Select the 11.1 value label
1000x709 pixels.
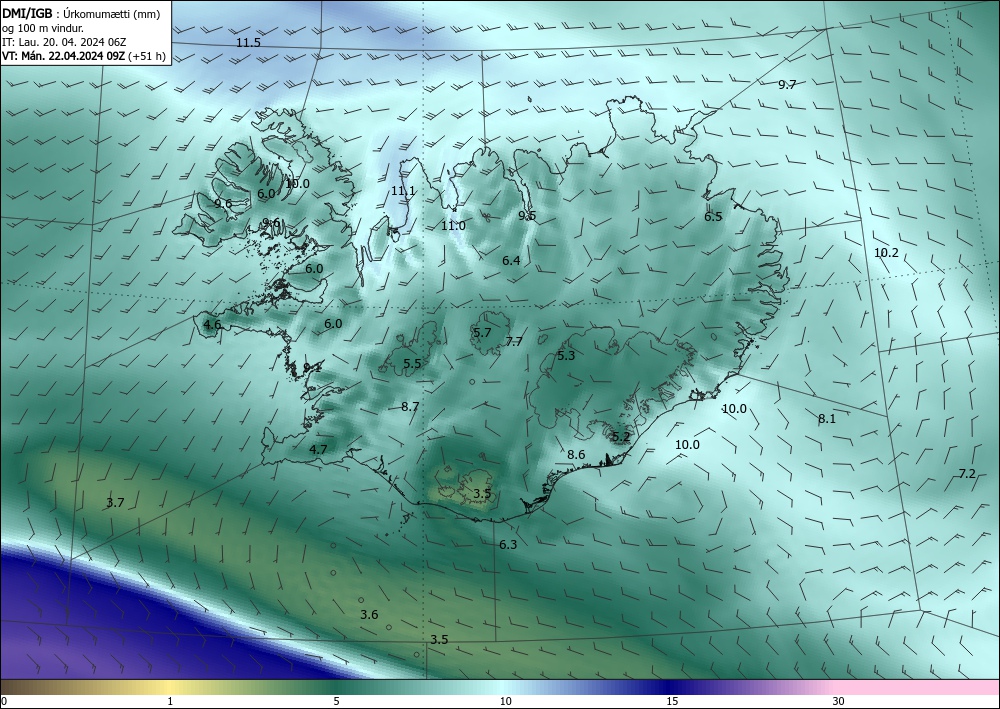click(x=403, y=191)
